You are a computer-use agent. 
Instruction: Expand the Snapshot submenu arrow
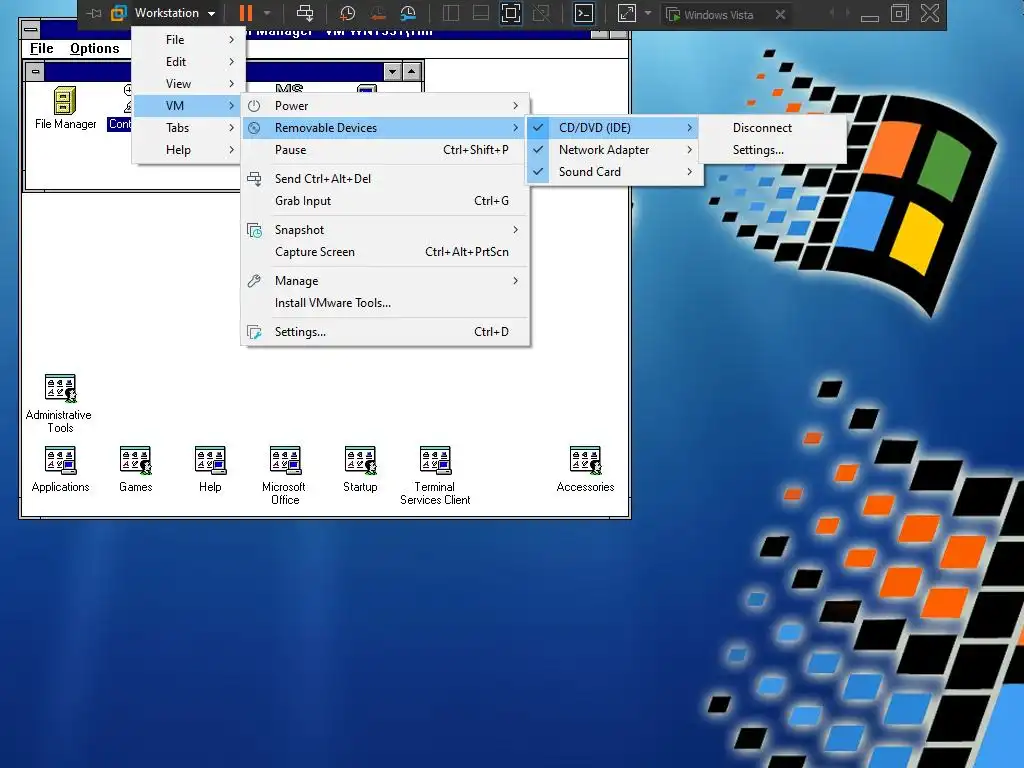pyautogui.click(x=515, y=230)
